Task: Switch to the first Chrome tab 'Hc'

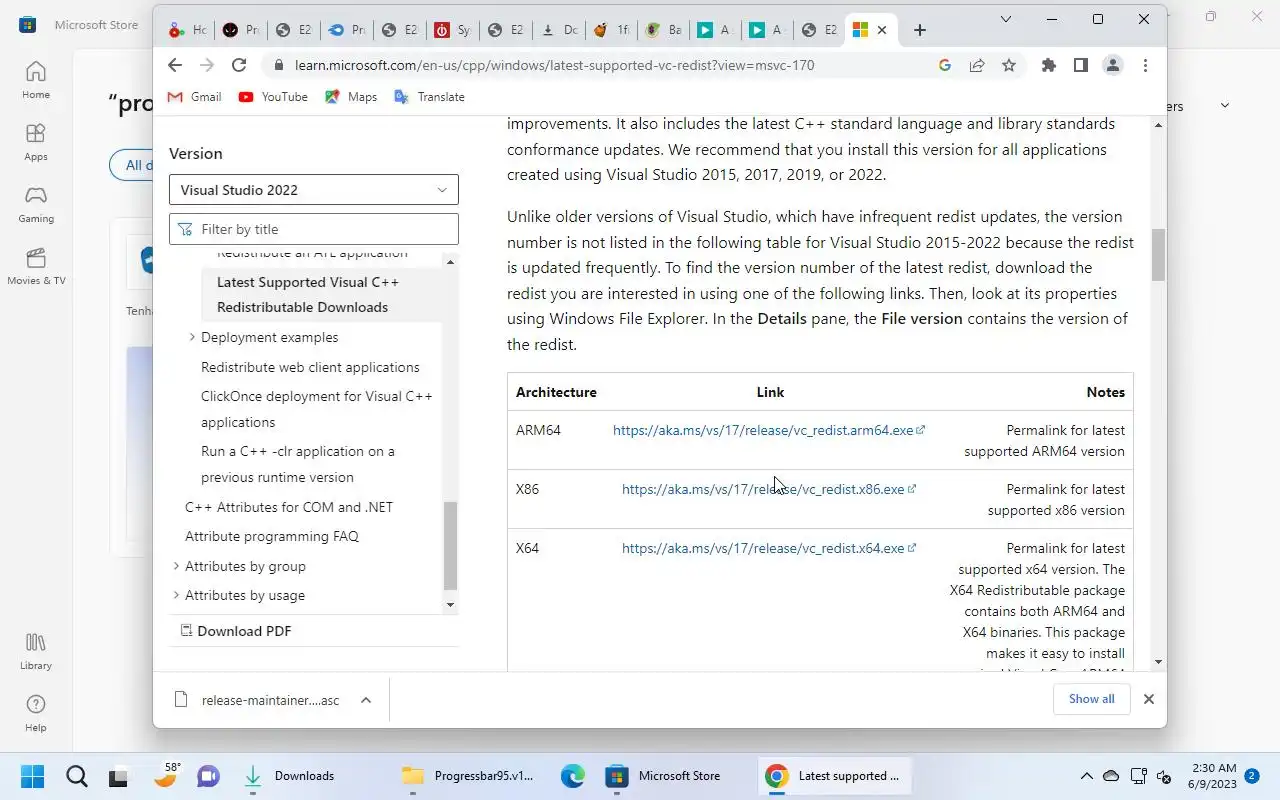Action: pos(187,30)
